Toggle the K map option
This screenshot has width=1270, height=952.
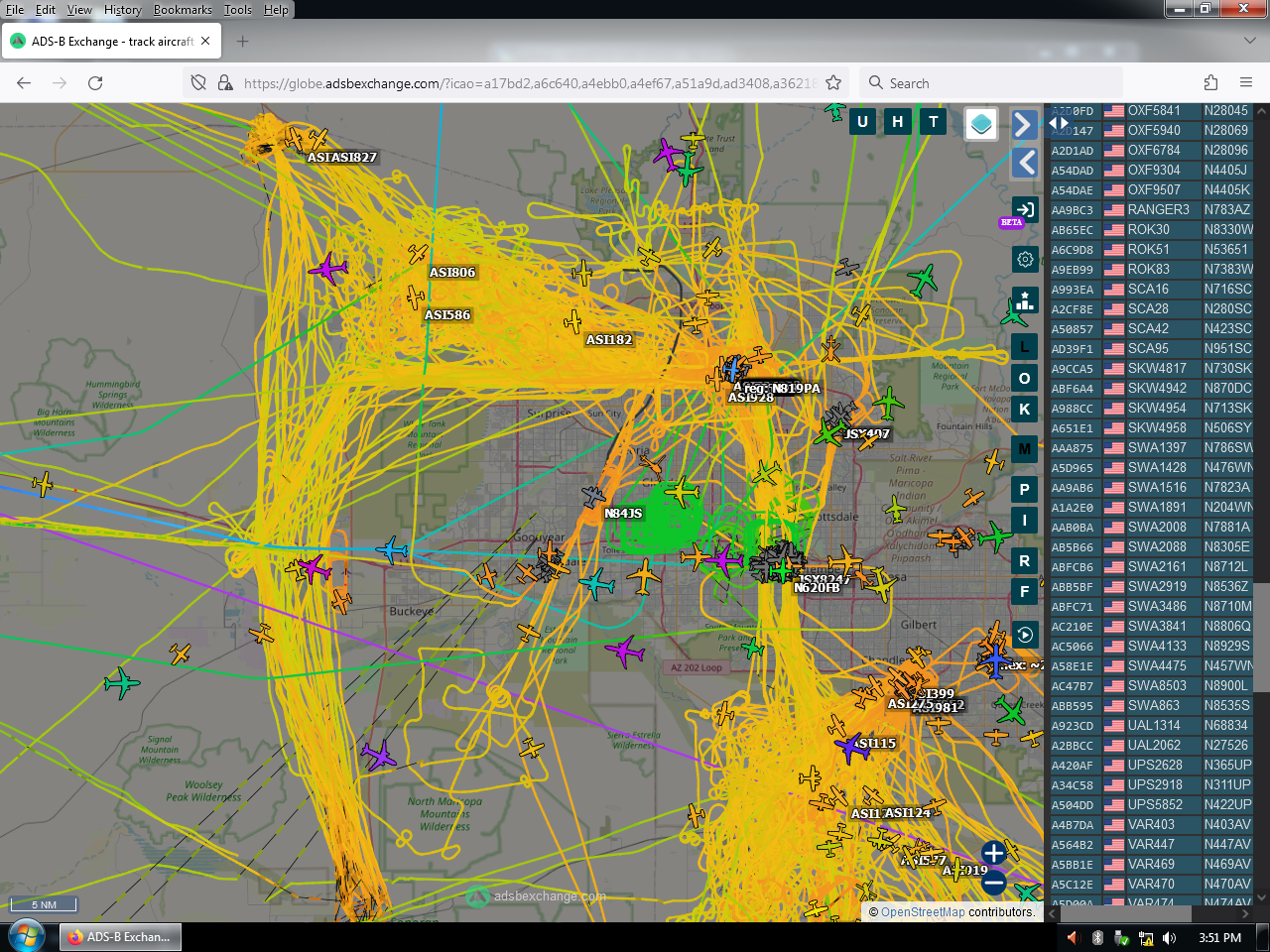point(1025,409)
